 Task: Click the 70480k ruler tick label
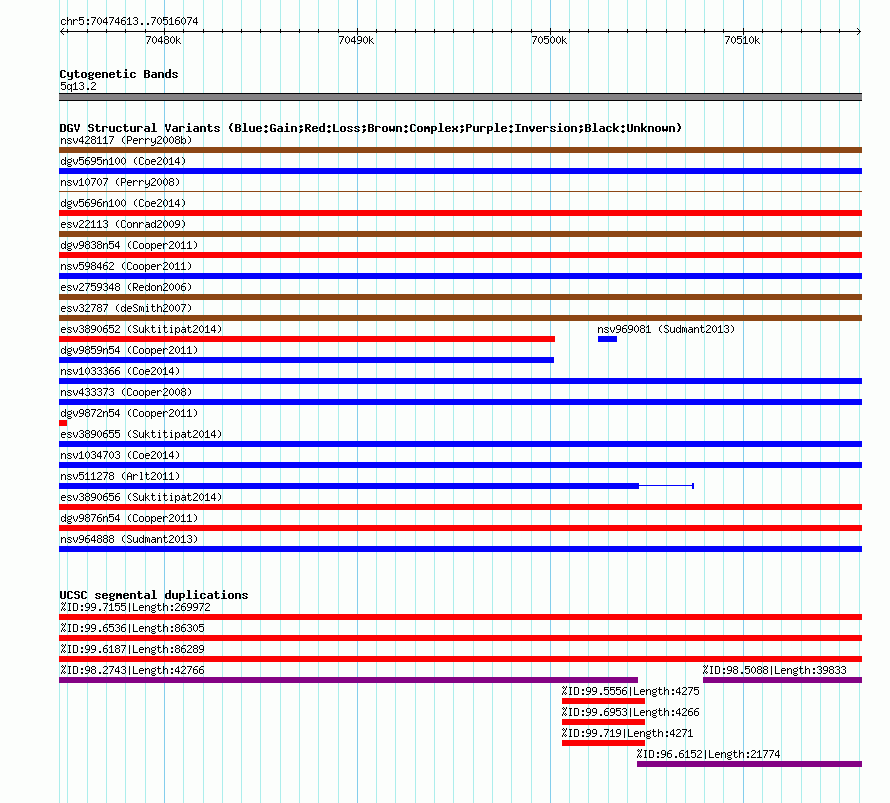coord(163,40)
